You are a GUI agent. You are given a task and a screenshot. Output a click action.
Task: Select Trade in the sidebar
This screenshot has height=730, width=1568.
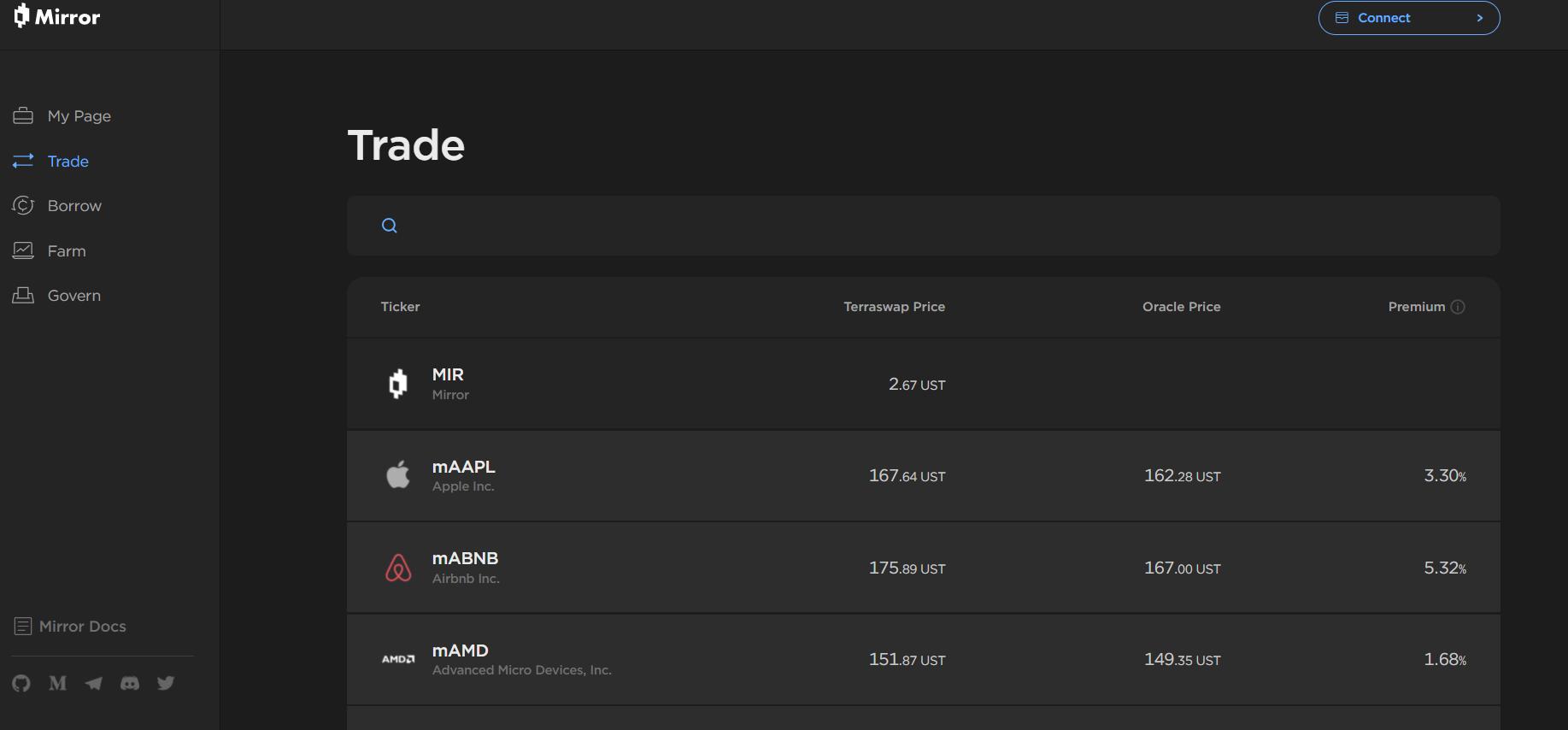tap(68, 162)
